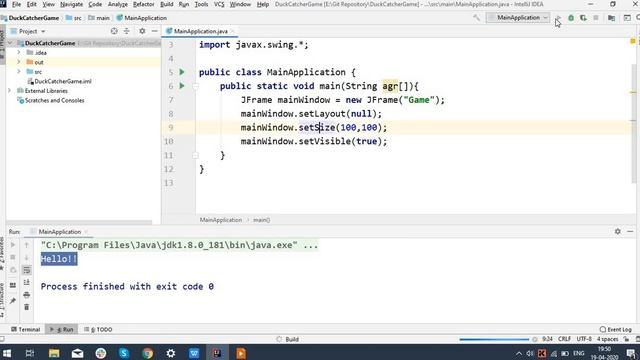Build project with hammer icon
The height and width of the screenshot is (360, 640).
(x=476, y=18)
